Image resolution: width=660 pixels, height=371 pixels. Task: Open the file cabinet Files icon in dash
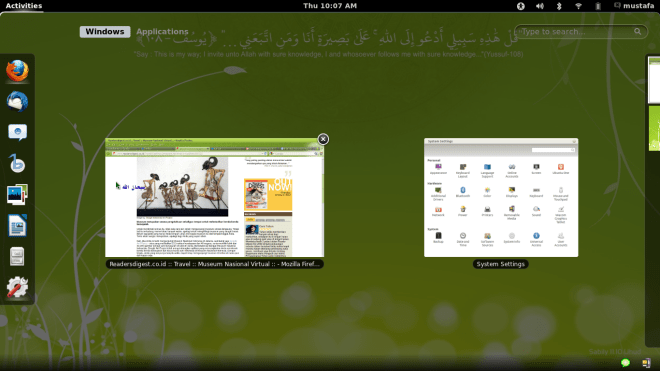click(x=17, y=256)
